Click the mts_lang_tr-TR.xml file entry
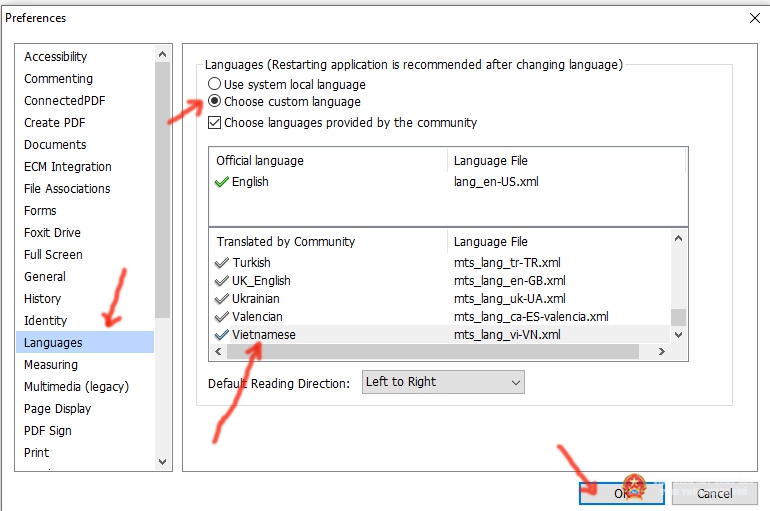The height and width of the screenshot is (511, 770). (507, 263)
